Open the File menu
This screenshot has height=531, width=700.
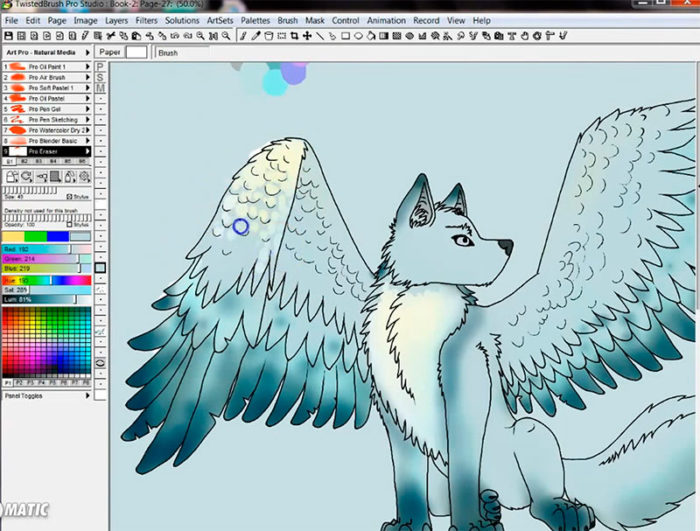pos(12,21)
